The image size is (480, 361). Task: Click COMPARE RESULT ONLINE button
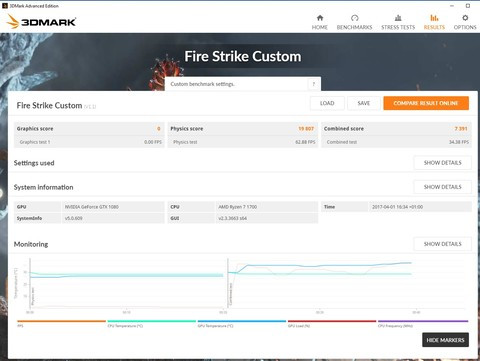[x=426, y=103]
